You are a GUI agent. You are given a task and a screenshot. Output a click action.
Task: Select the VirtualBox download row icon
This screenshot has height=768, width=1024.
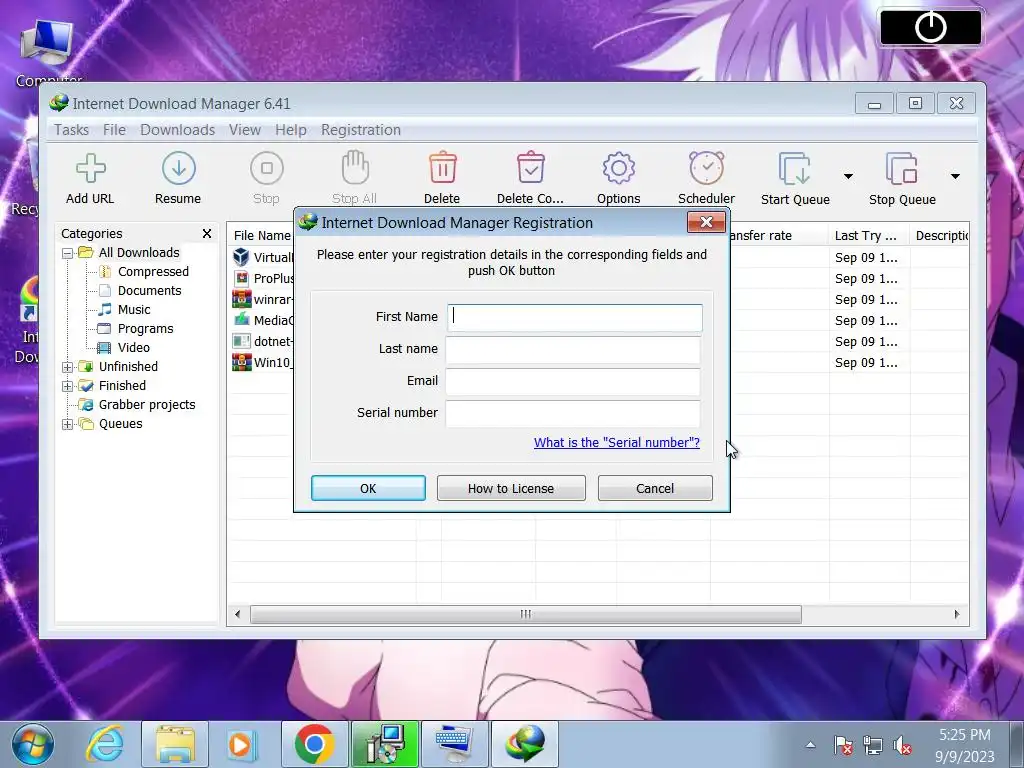242,257
